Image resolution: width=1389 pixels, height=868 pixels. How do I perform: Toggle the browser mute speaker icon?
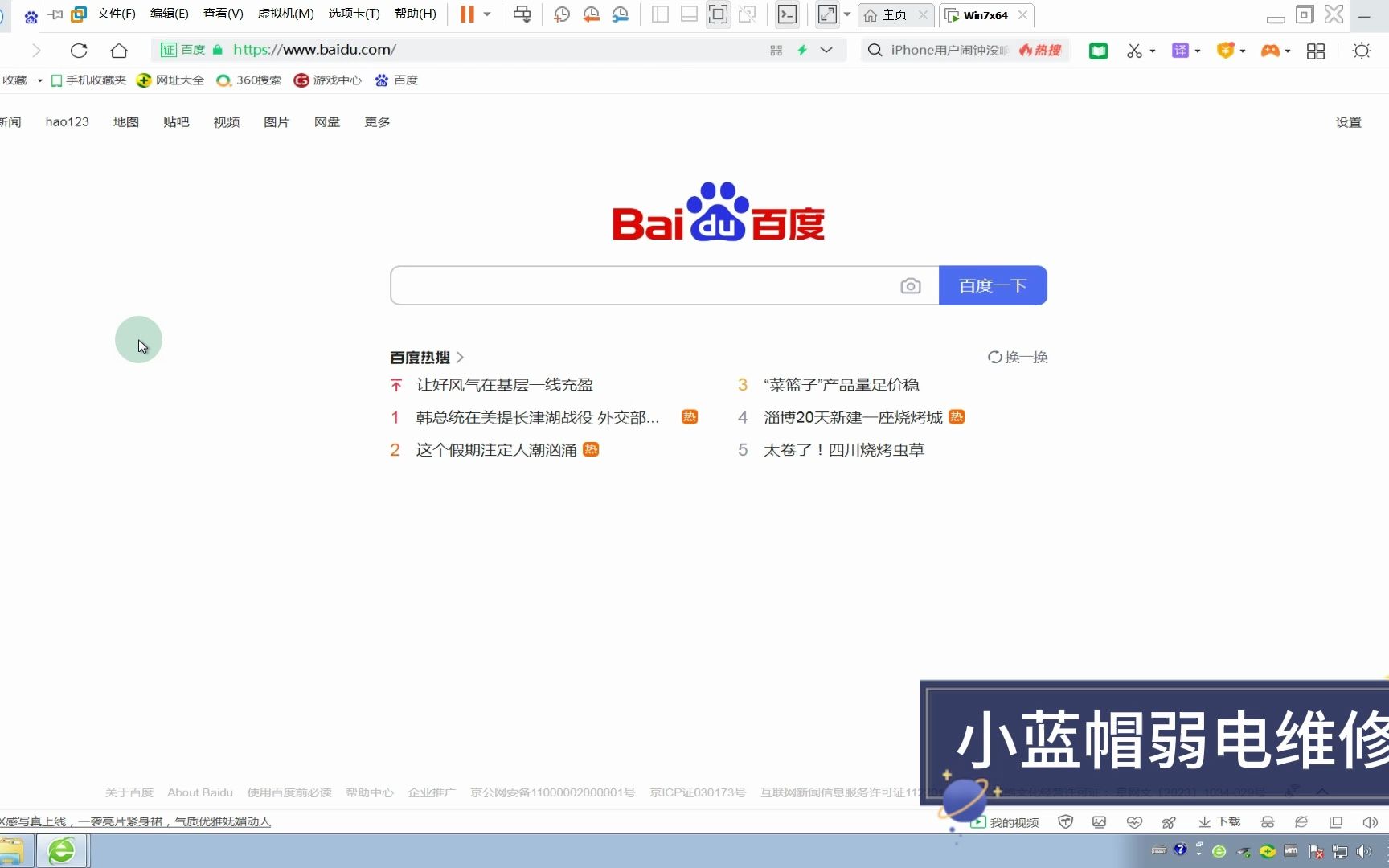pos(1371,821)
